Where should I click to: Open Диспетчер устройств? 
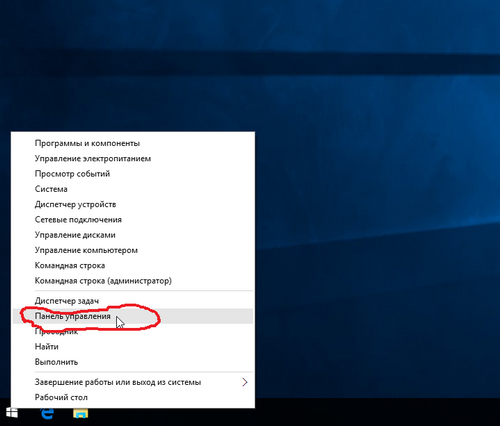pyautogui.click(x=133, y=204)
